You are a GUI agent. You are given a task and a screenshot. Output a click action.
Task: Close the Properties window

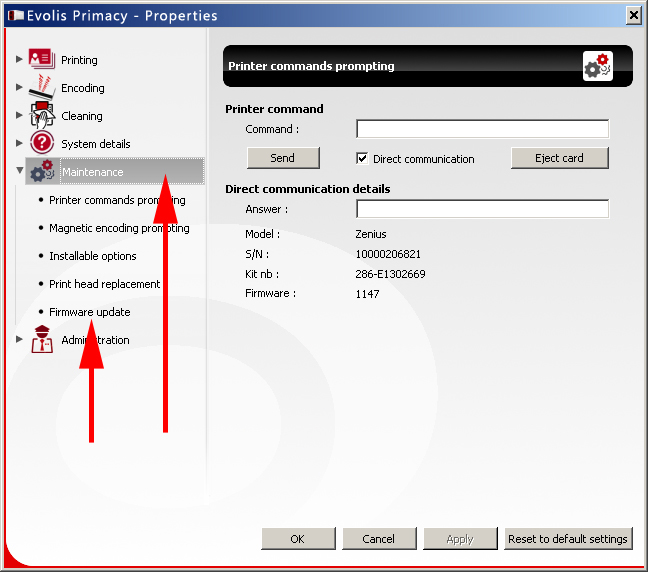[x=634, y=16]
